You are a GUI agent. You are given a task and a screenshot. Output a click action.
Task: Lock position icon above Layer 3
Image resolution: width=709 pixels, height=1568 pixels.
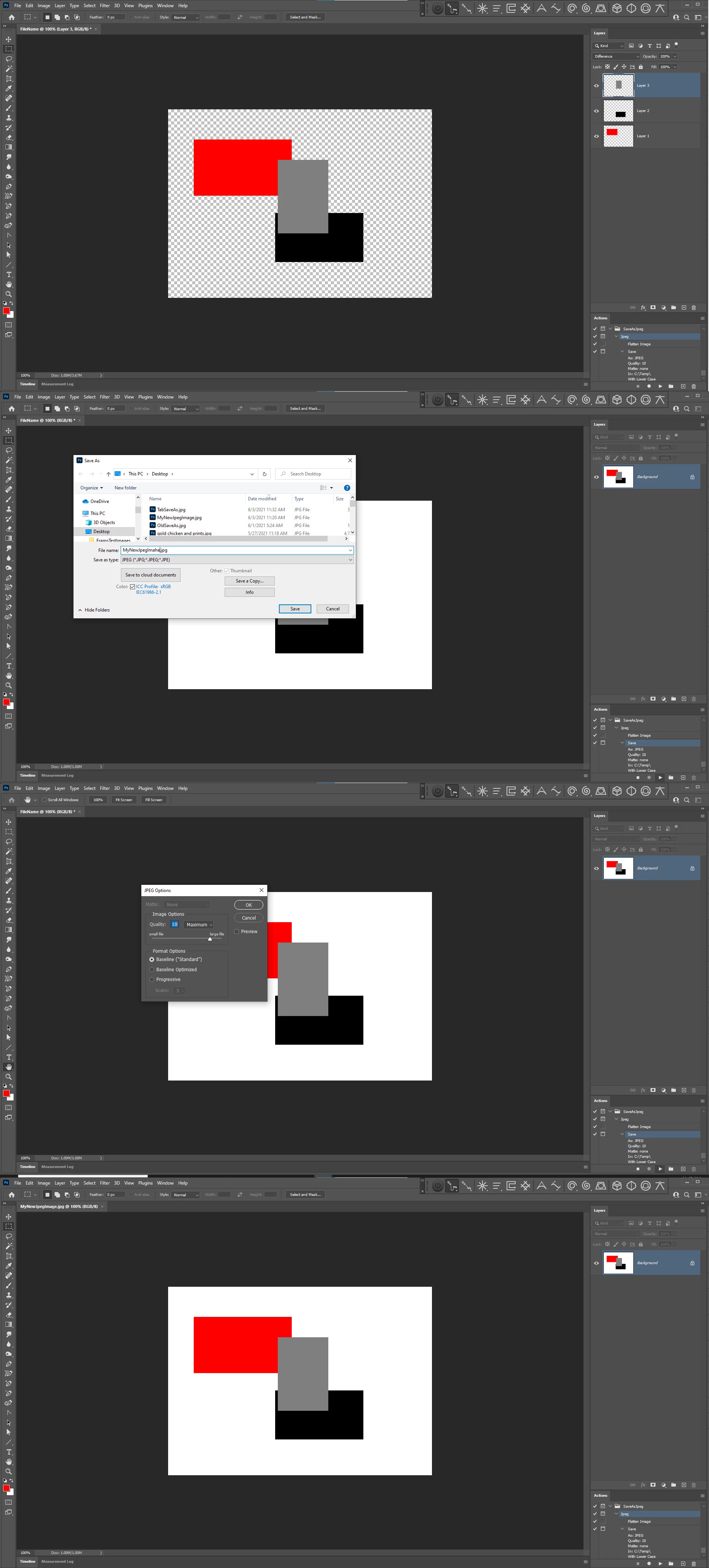click(624, 67)
